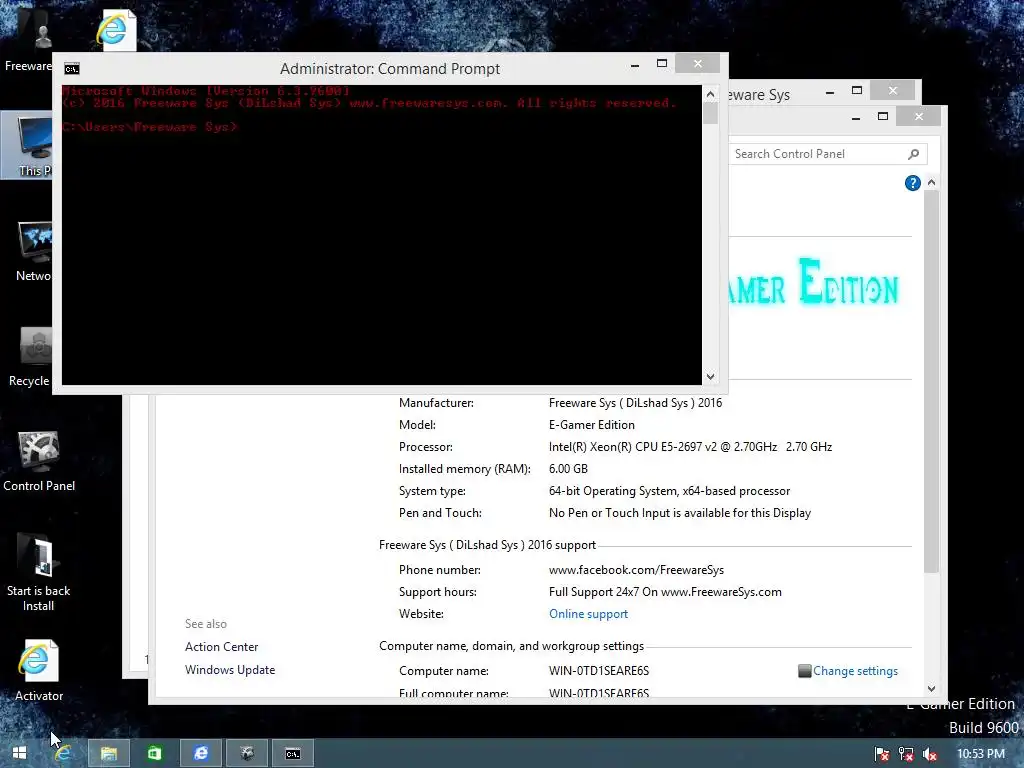Screen dimensions: 1024x768
Task: Maximize the Command Prompt window
Action: click(x=662, y=64)
